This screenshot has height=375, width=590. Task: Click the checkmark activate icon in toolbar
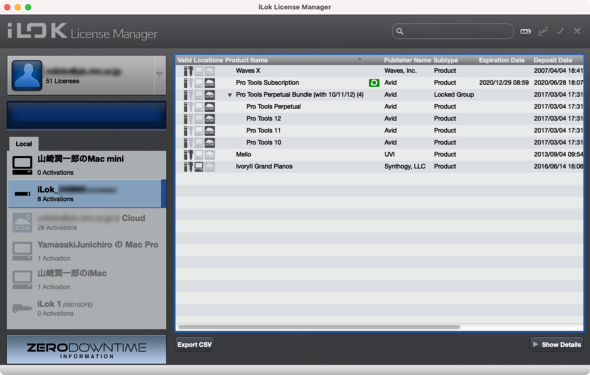[560, 31]
